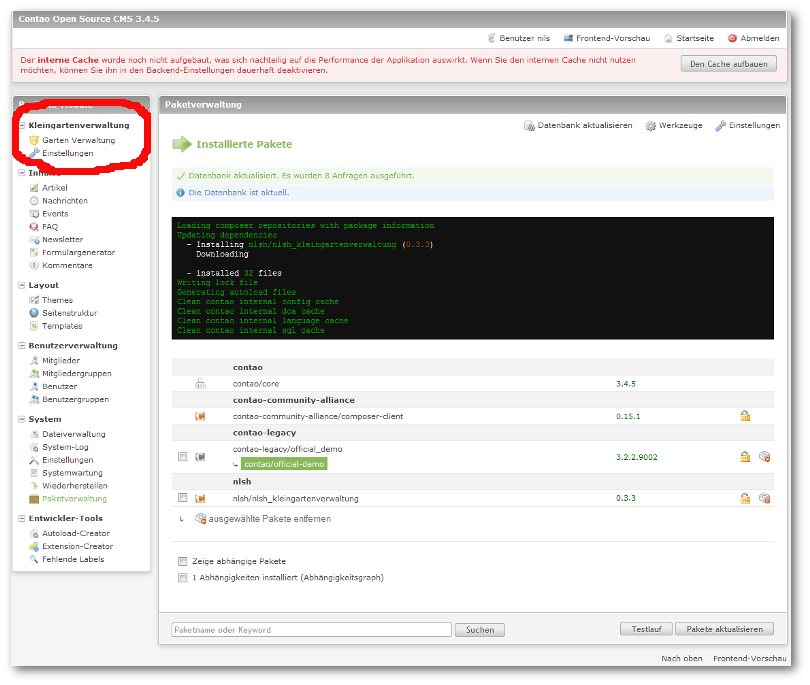Open the Benutzer sidebar entry
810x685 pixels.
point(59,386)
